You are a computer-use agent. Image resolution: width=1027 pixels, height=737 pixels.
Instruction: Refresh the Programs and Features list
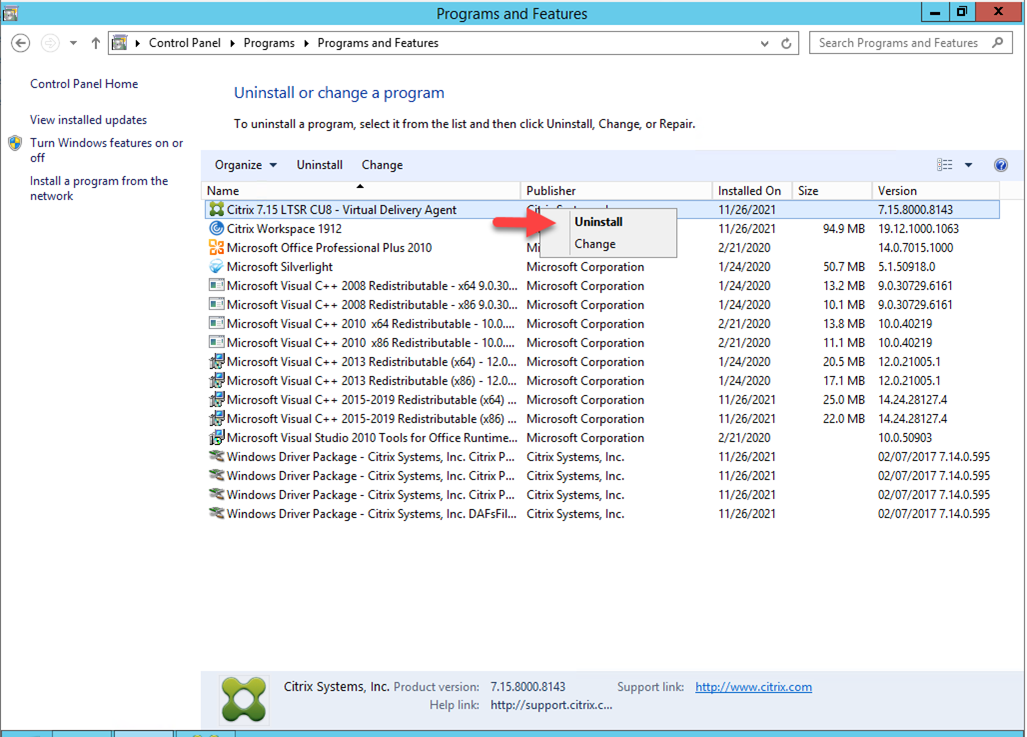786,43
